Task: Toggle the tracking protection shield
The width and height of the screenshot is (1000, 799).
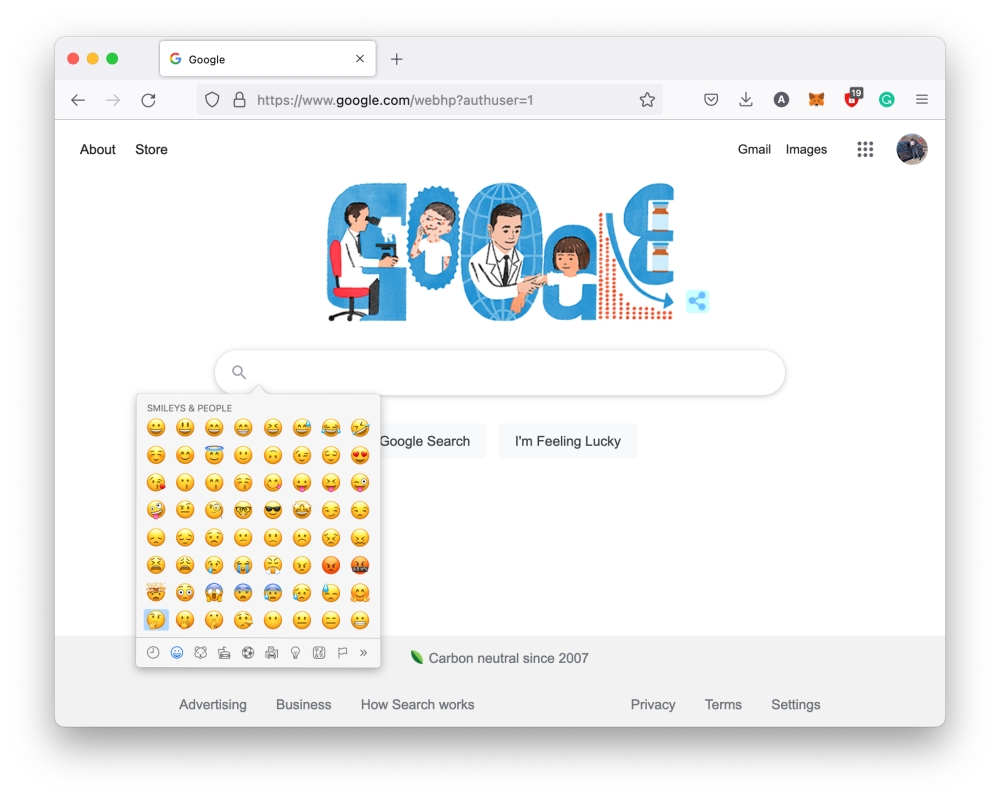Action: coord(211,99)
